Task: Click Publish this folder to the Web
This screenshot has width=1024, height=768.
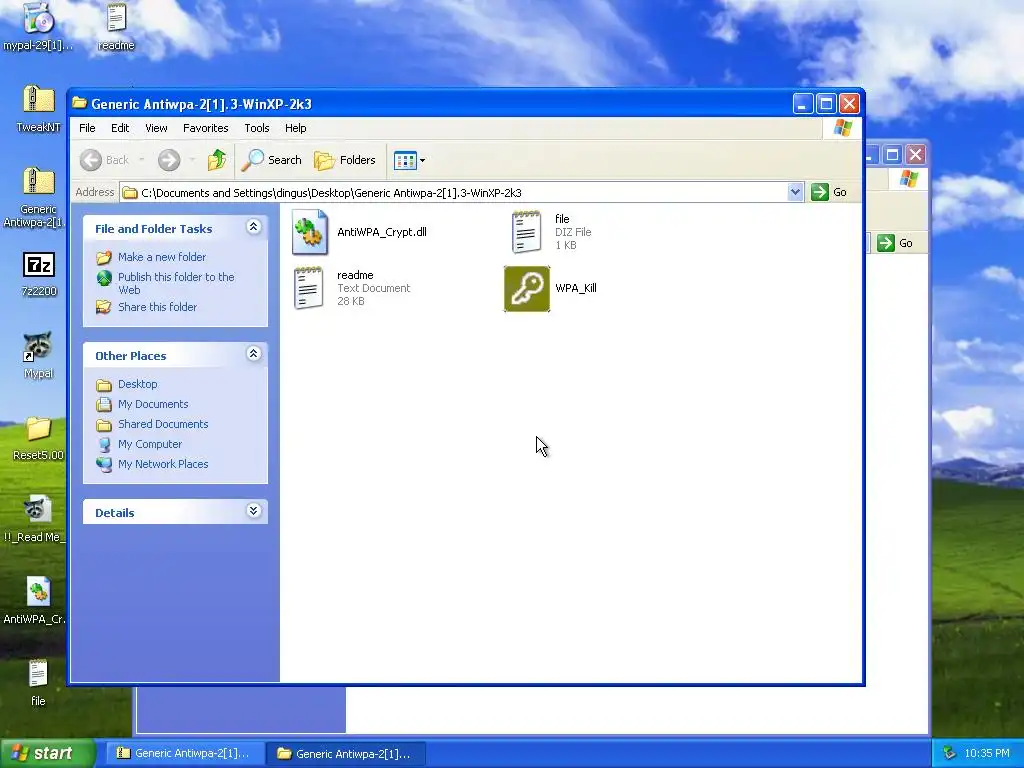Action: point(176,283)
